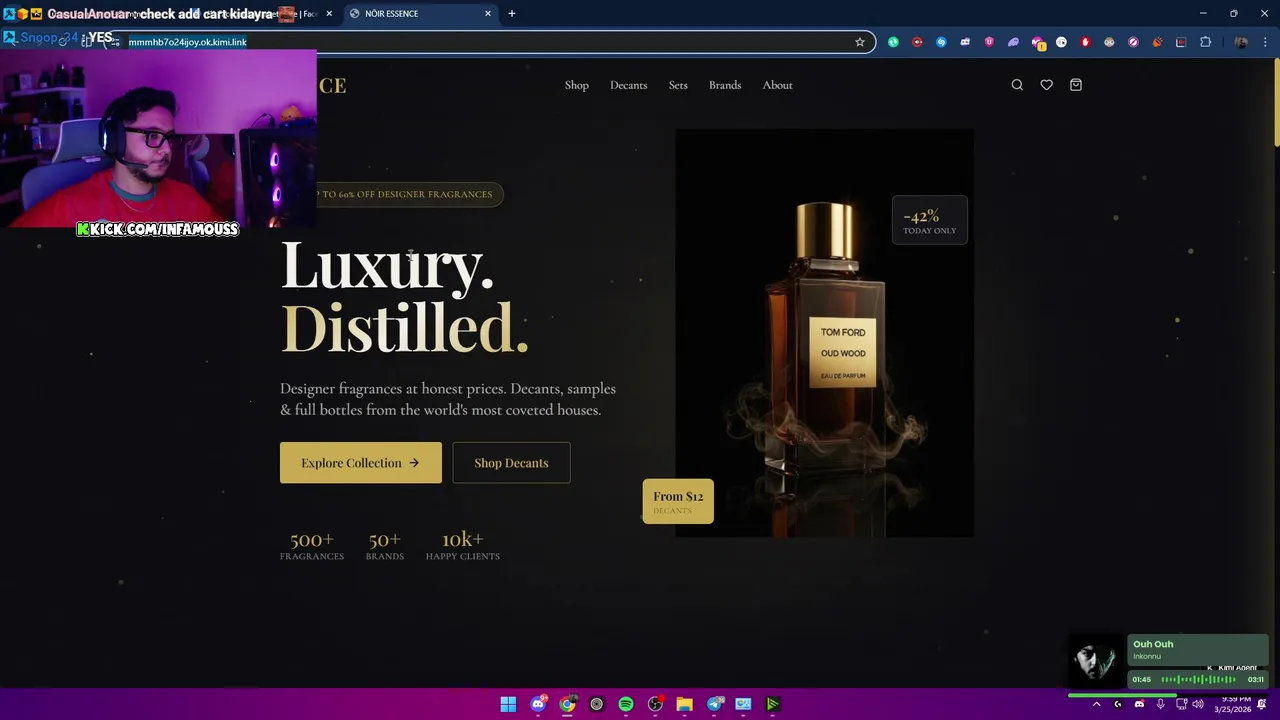Open Discord from the taskbar

click(x=538, y=704)
